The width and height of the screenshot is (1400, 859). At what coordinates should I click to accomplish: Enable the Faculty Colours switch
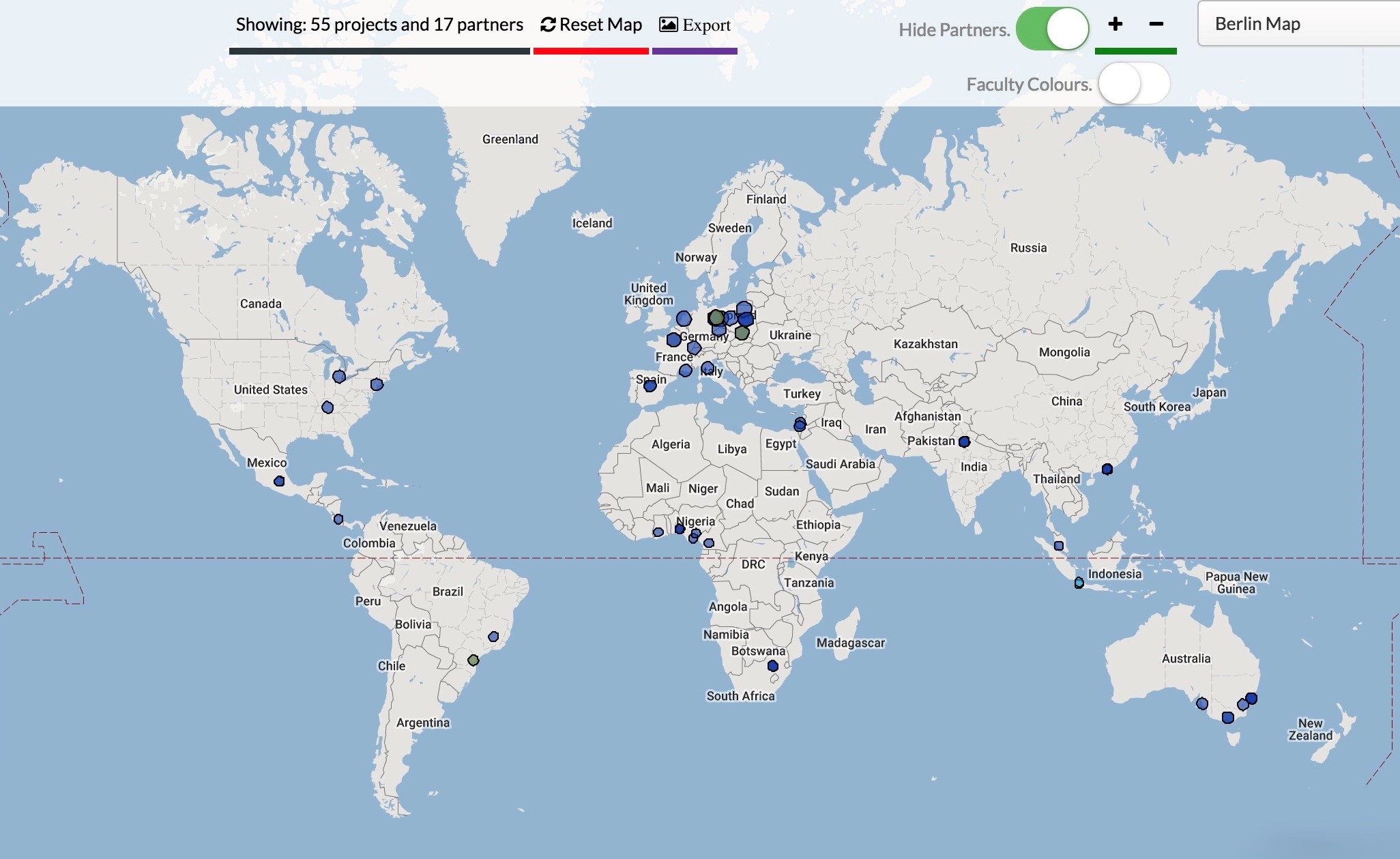coord(1134,84)
